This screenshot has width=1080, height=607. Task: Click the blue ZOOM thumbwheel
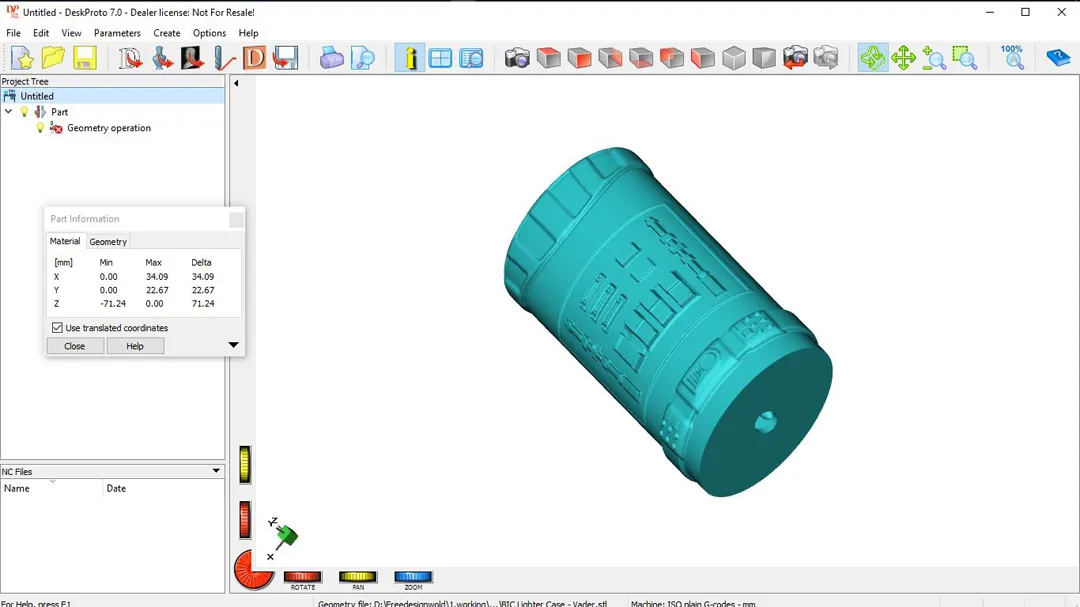click(413, 577)
